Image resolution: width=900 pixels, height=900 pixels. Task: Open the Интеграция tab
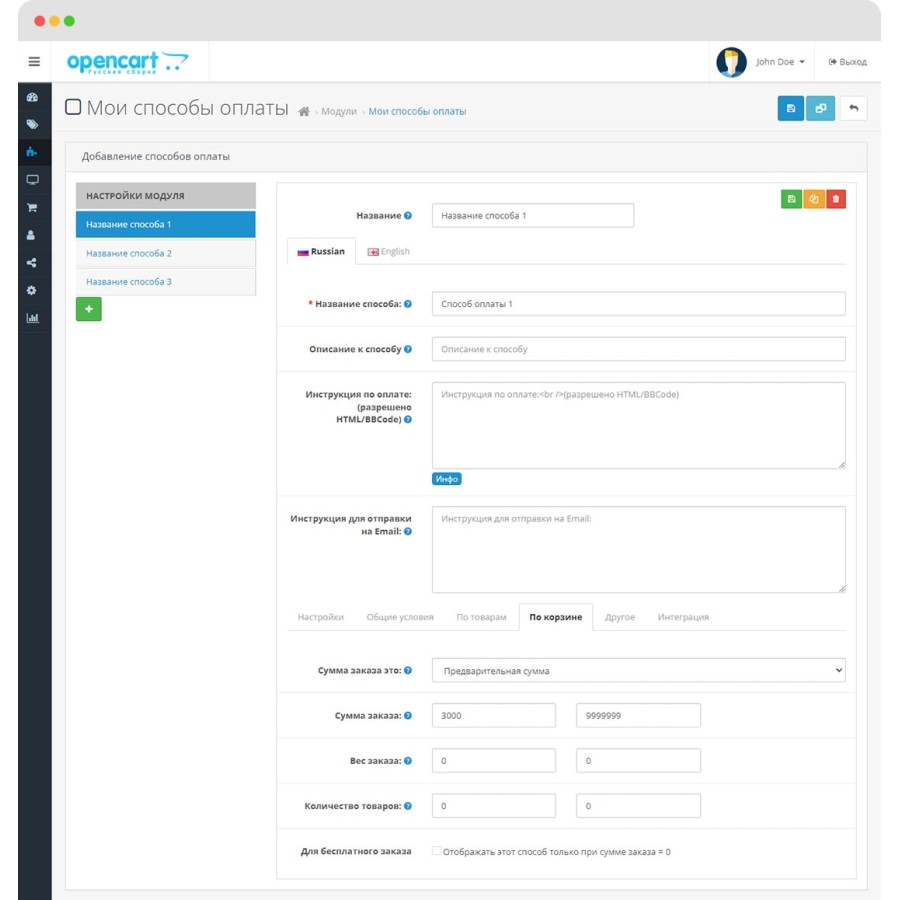pos(683,617)
